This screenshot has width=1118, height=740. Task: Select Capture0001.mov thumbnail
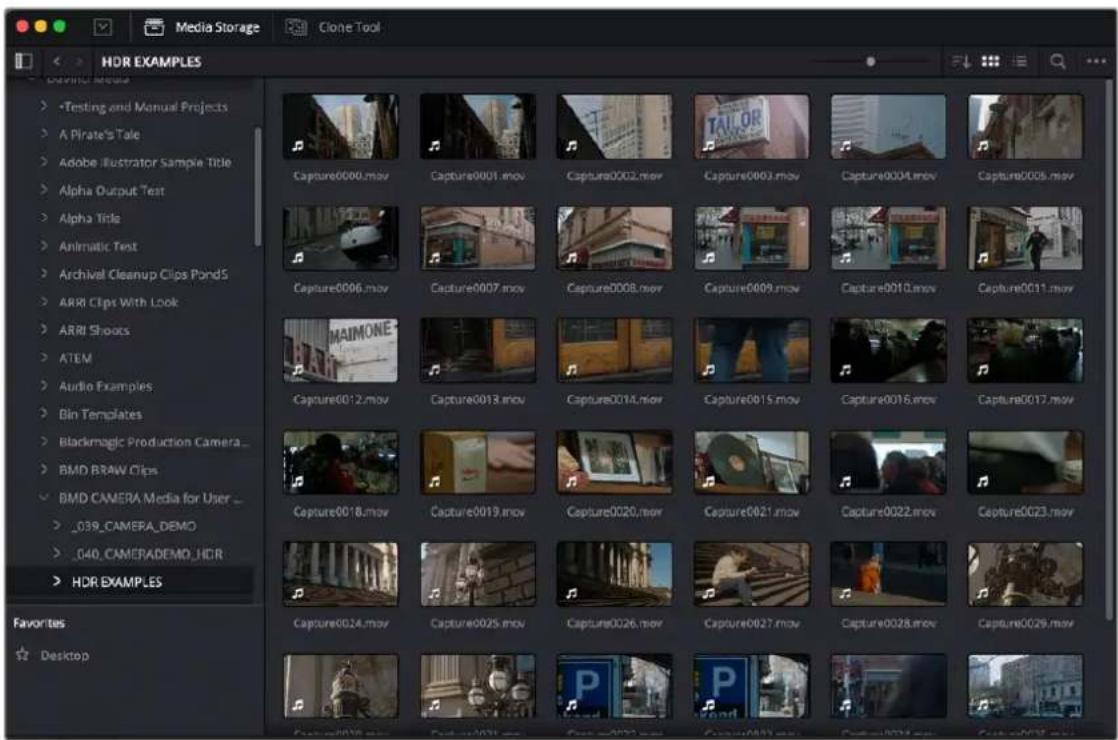[478, 127]
